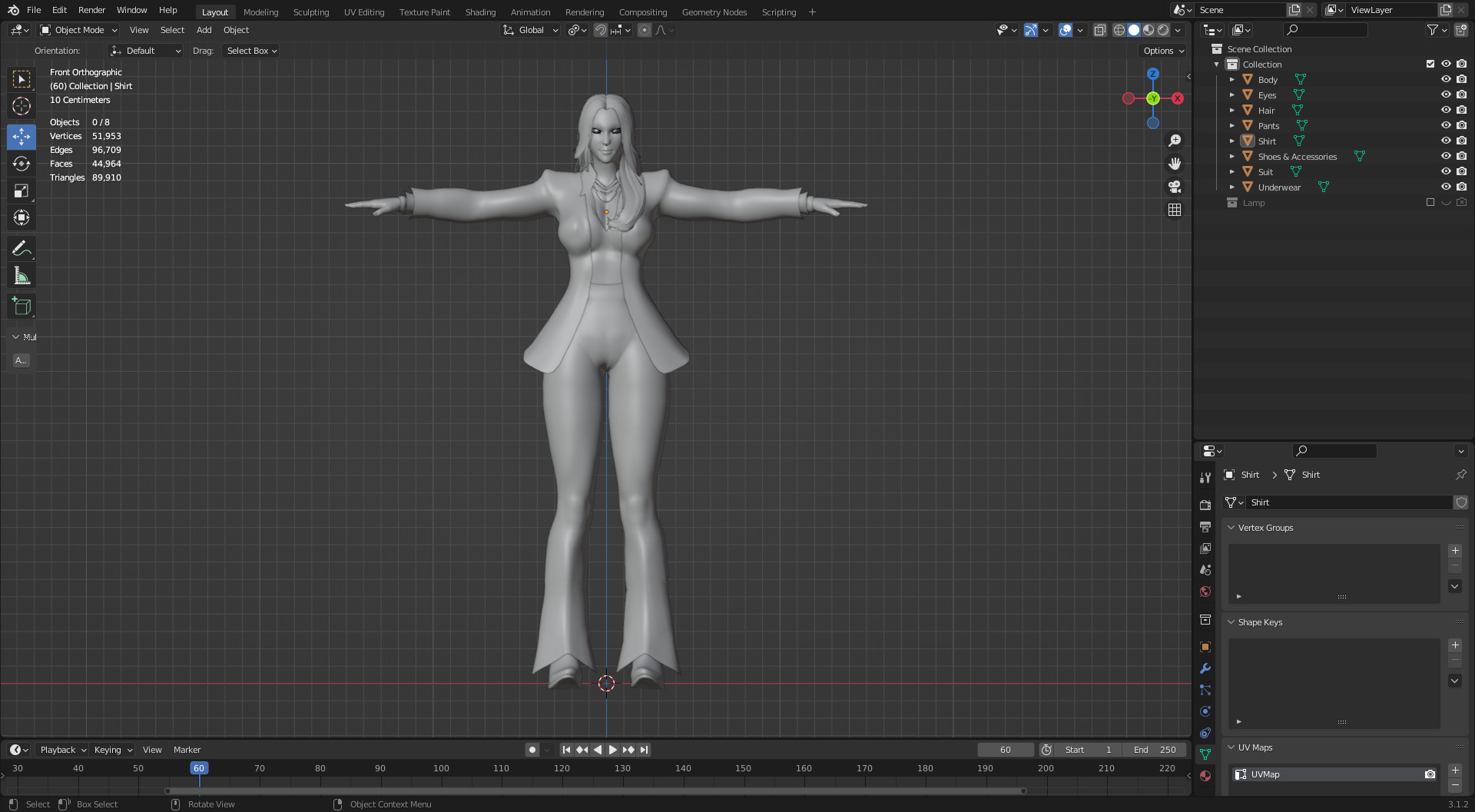This screenshot has height=812, width=1475.
Task: Expand the Underwear object in outliner
Action: (x=1232, y=187)
